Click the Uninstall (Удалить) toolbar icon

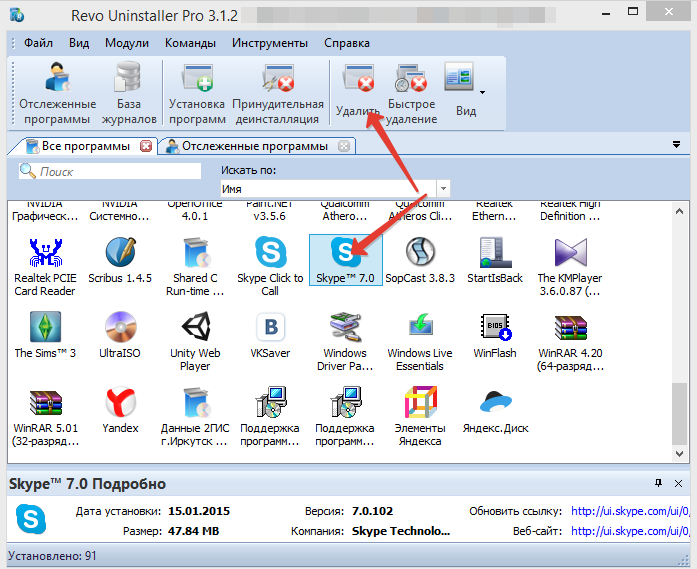point(358,91)
